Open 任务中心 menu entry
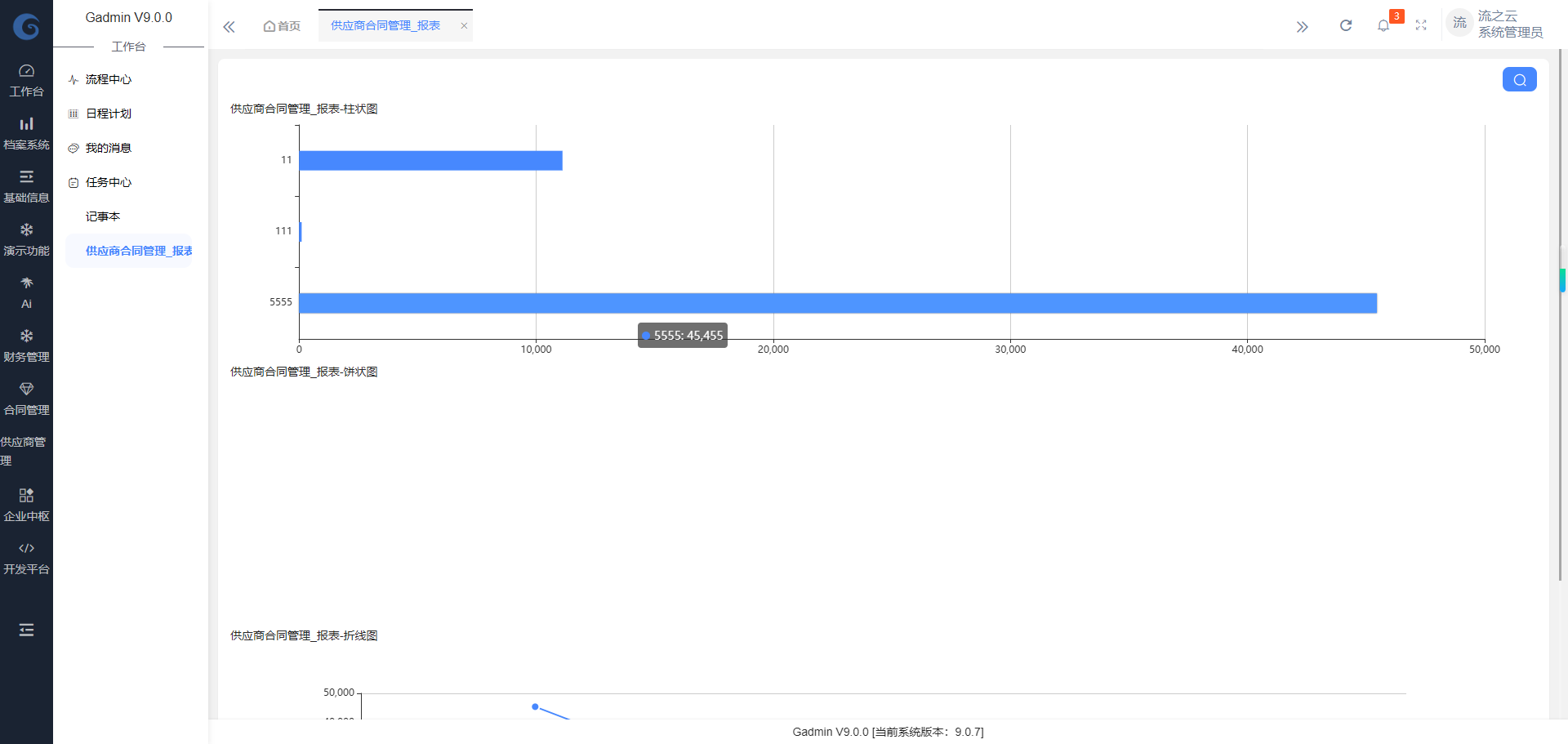This screenshot has height=744, width=1568. point(109,182)
